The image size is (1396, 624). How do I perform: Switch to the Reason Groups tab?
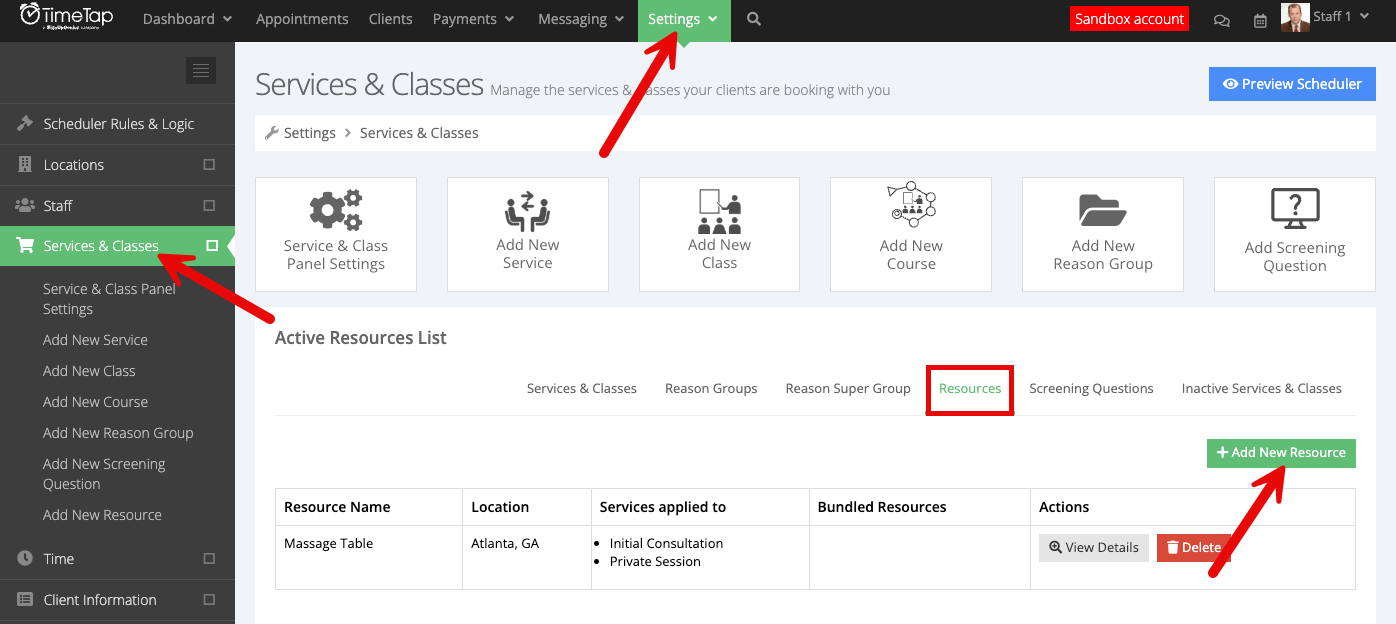[711, 388]
